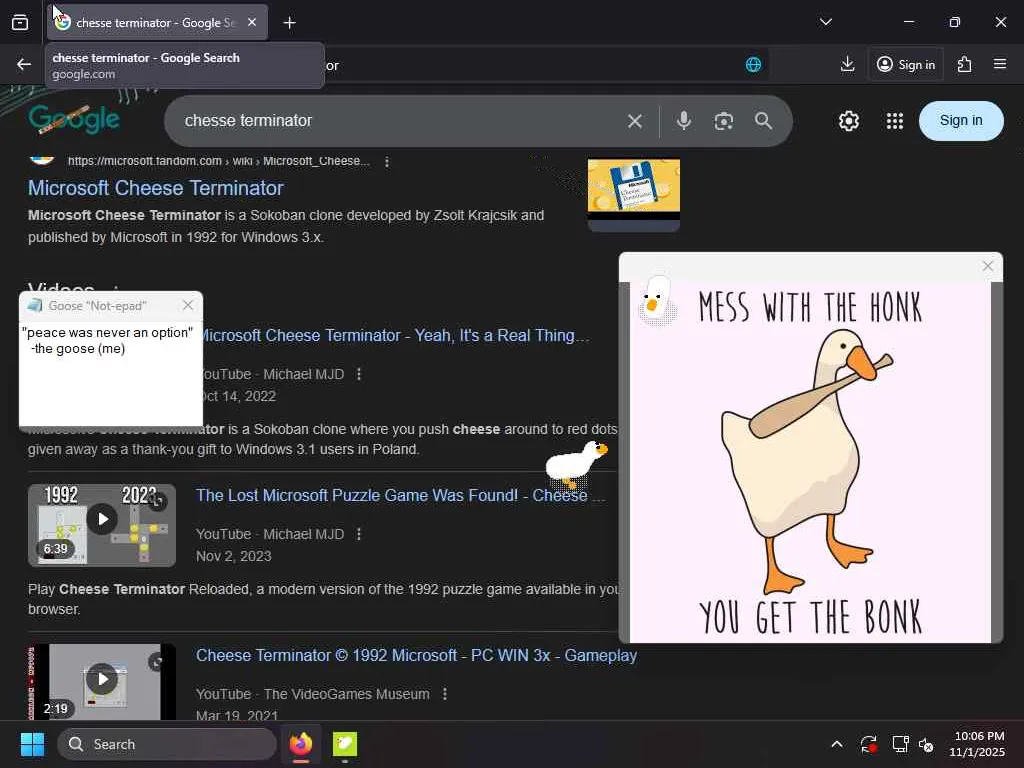This screenshot has width=1024, height=768.
Task: Close the chesse terminator browser tab
Action: tap(252, 22)
